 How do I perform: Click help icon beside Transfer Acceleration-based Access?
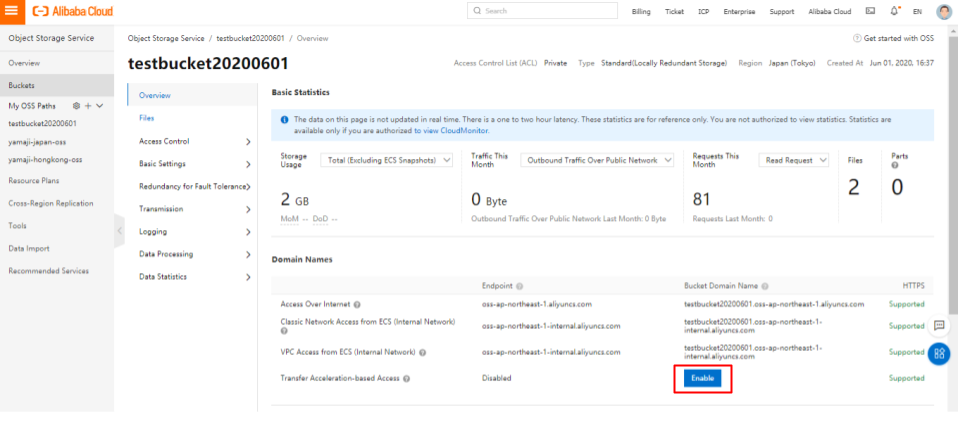point(407,378)
